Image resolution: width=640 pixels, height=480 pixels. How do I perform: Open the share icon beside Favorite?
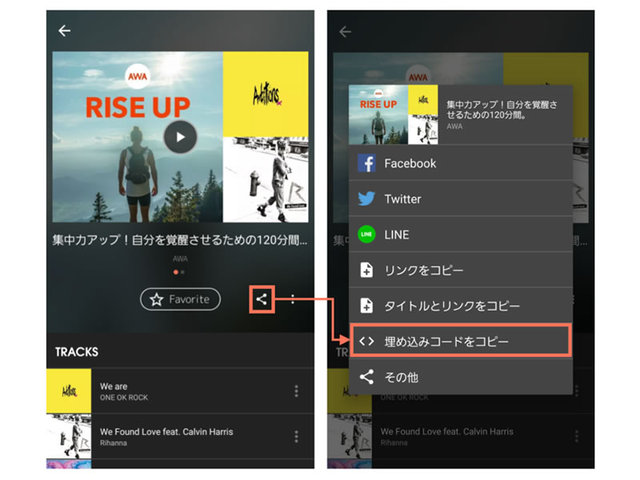pyautogui.click(x=262, y=300)
